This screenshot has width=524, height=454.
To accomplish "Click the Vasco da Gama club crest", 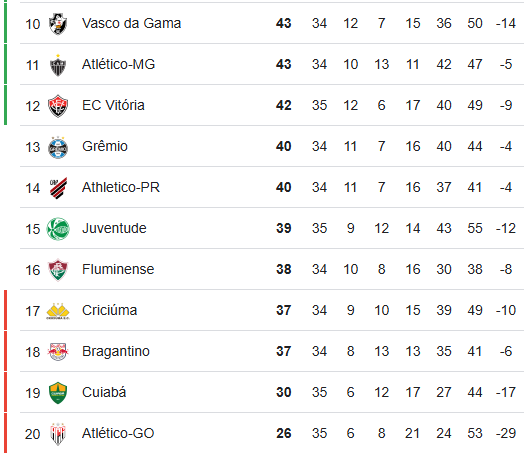I will 58,24.
